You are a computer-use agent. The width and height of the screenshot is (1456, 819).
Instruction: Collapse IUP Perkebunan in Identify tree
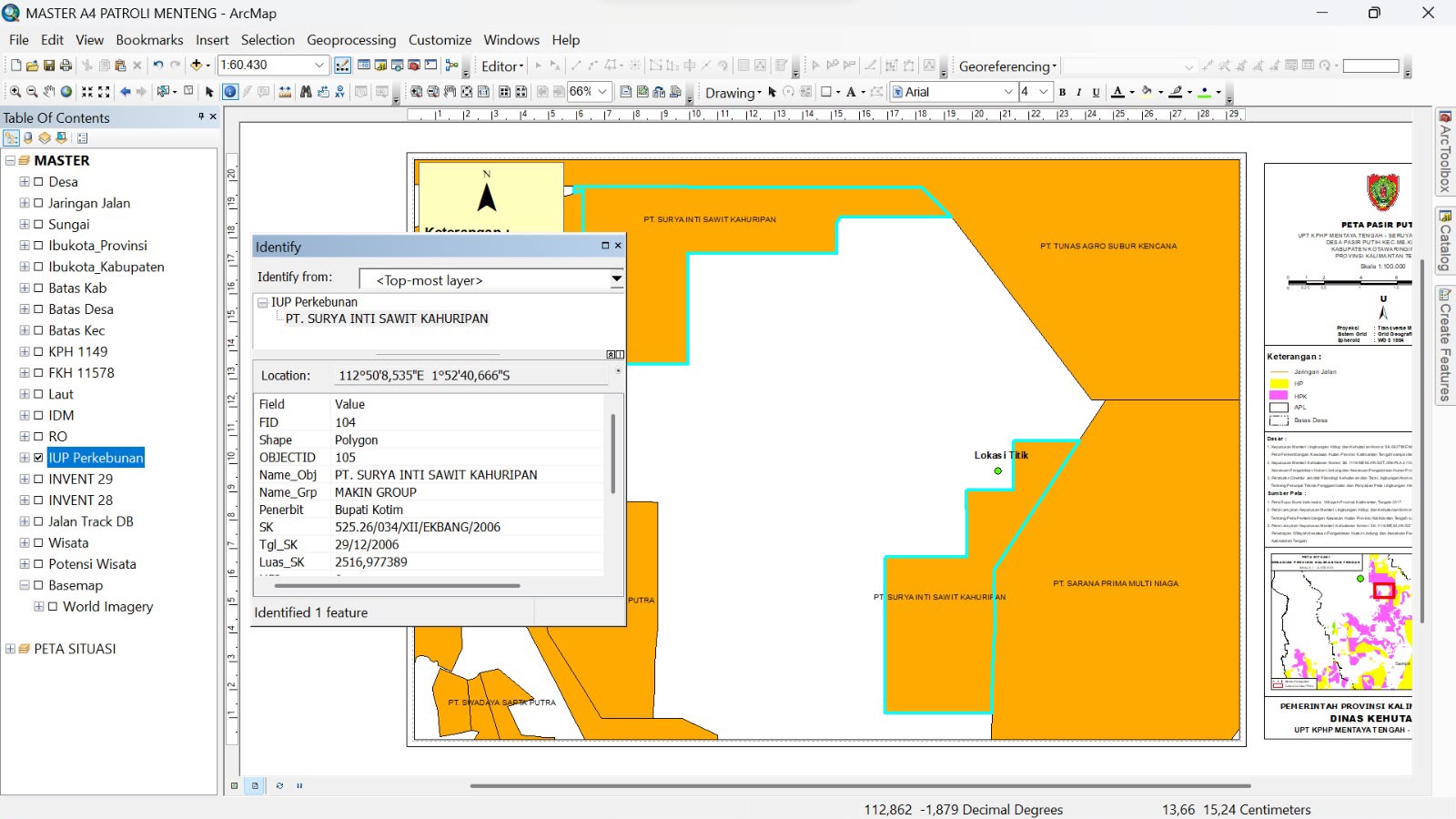point(262,302)
